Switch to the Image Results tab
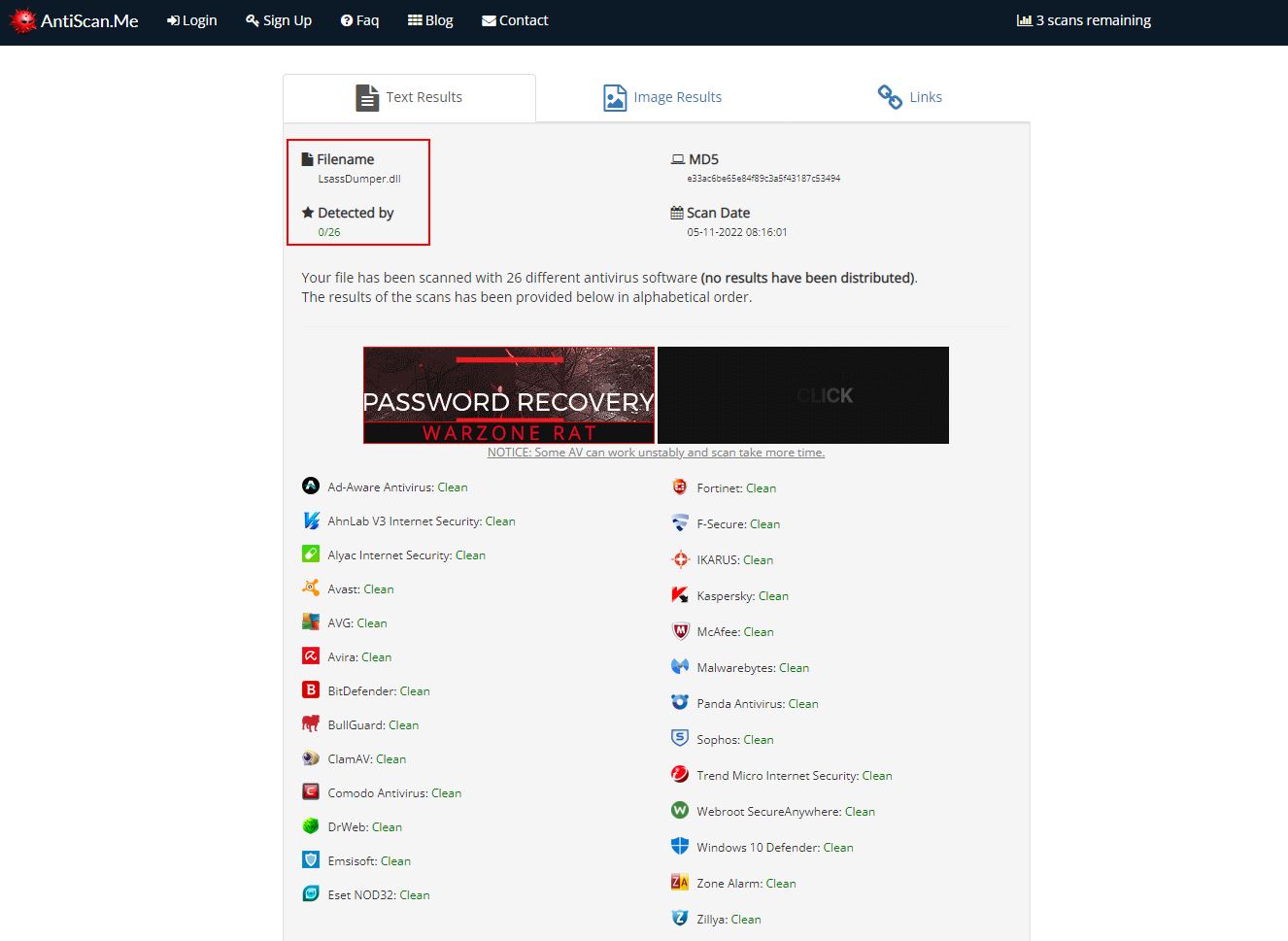The image size is (1288, 941). pyautogui.click(x=662, y=97)
